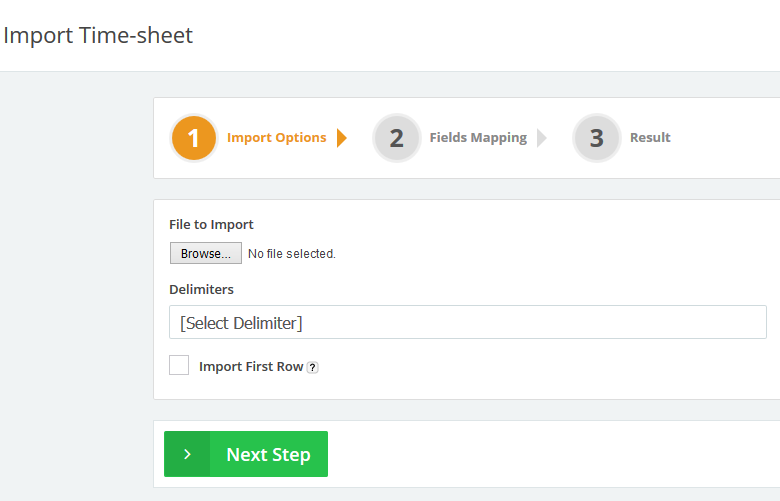Open the help icon beside Import First Row
The height and width of the screenshot is (501, 780).
[313, 367]
